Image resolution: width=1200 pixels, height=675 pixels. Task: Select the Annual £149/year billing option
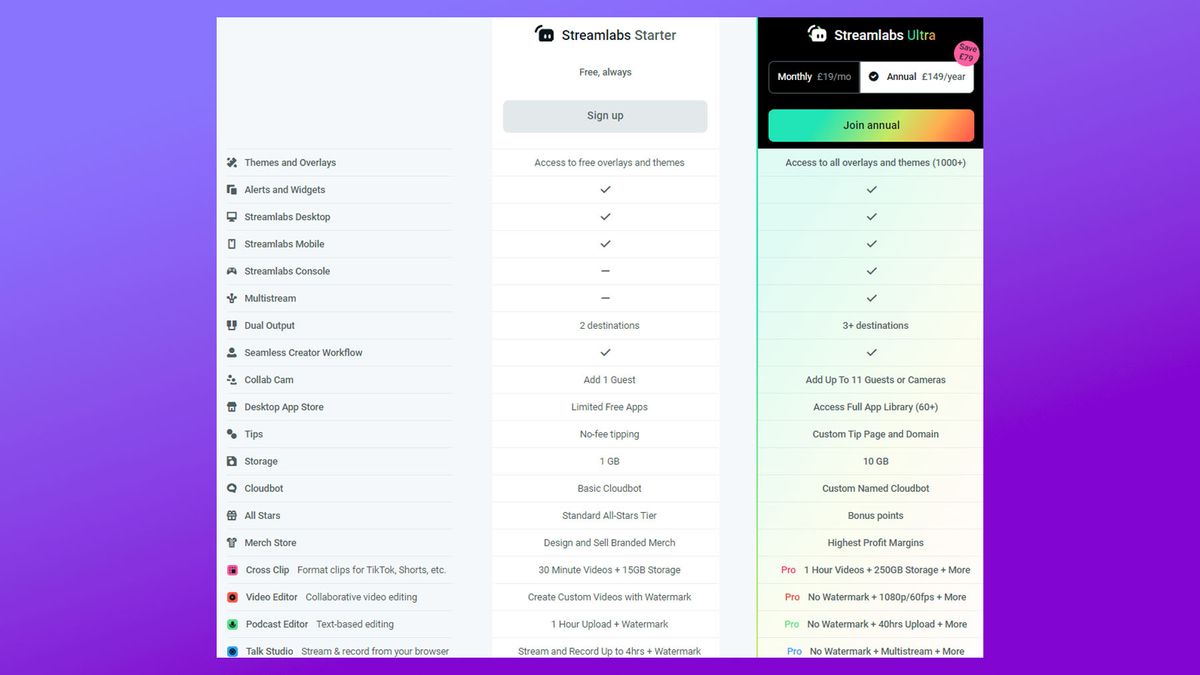point(916,76)
